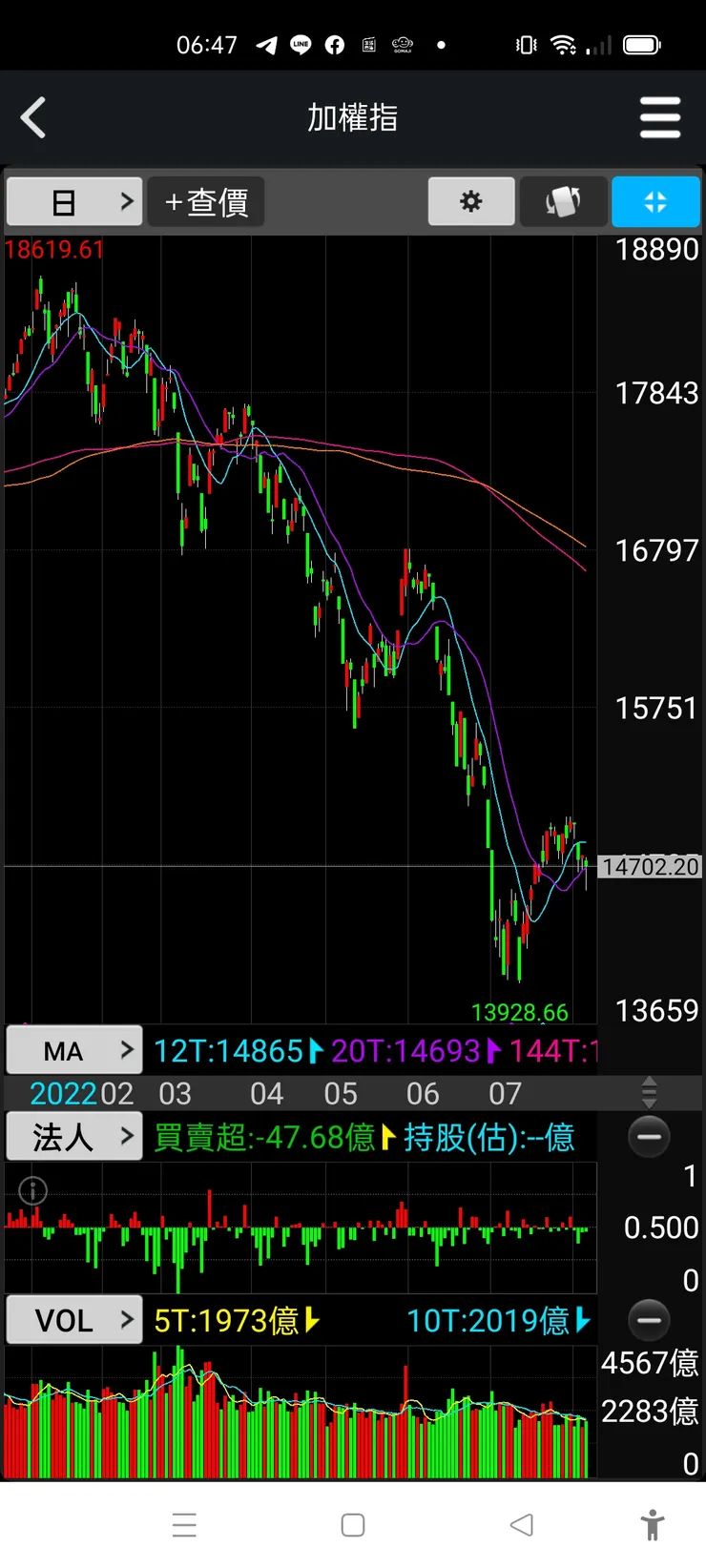Tap the Facebook notification icon in status bar
The width and height of the screenshot is (706, 1568).
click(x=335, y=45)
